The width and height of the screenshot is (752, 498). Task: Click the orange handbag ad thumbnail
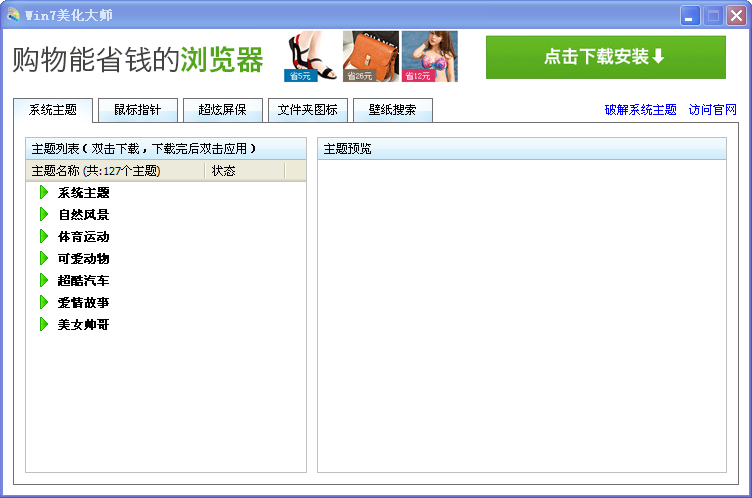(x=371, y=57)
